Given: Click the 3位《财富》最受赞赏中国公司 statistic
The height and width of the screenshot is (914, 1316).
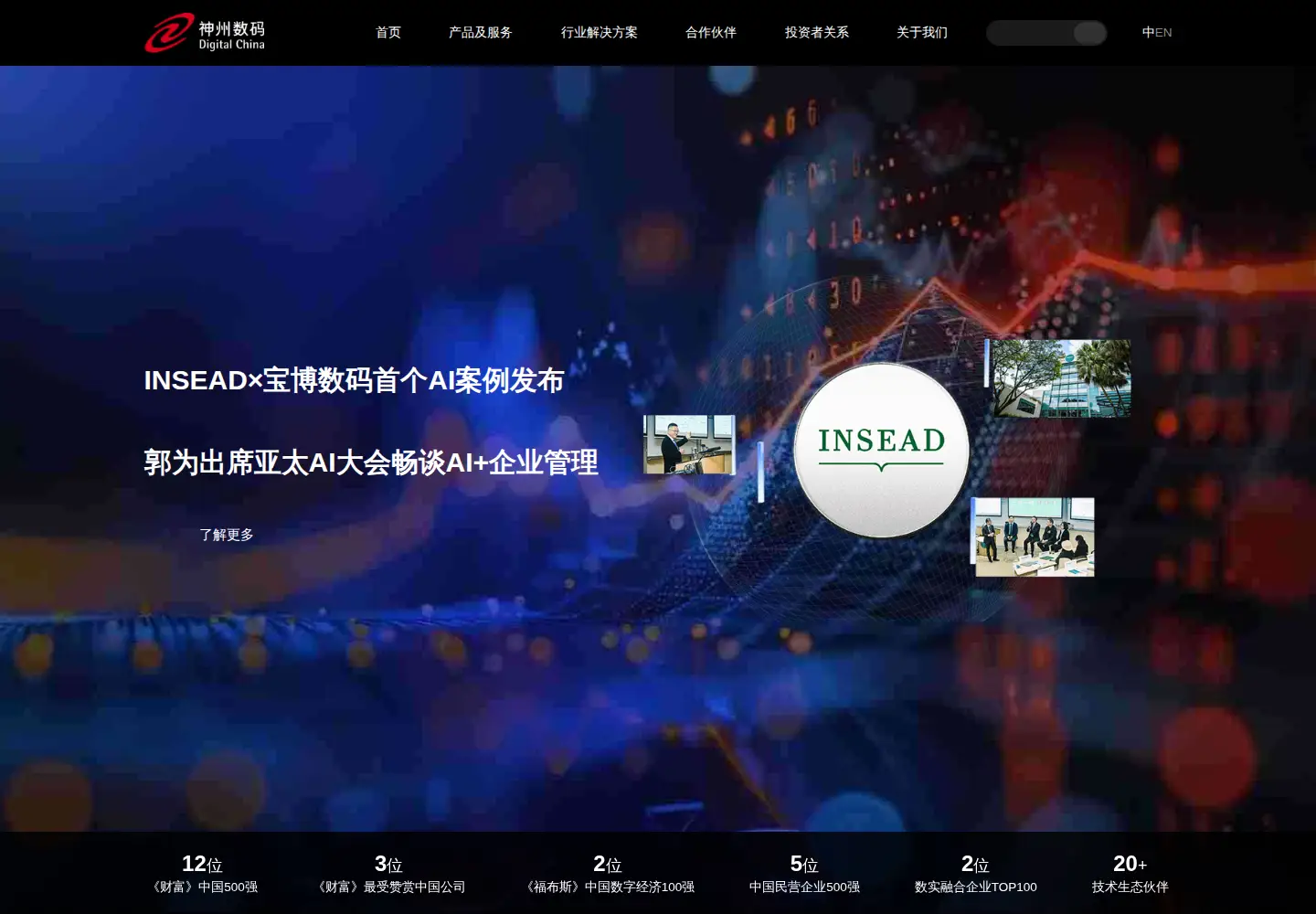Looking at the screenshot, I should pyautogui.click(x=389, y=874).
